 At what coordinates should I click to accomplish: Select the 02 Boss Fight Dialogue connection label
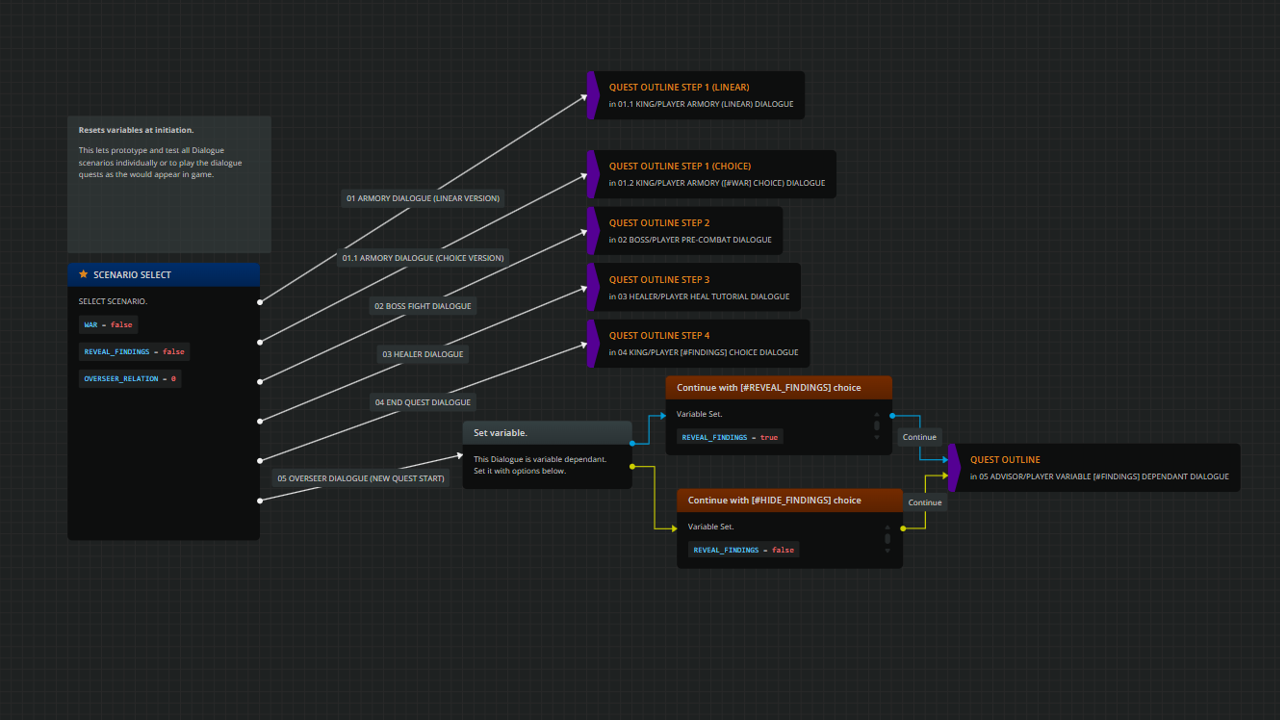[x=422, y=306]
